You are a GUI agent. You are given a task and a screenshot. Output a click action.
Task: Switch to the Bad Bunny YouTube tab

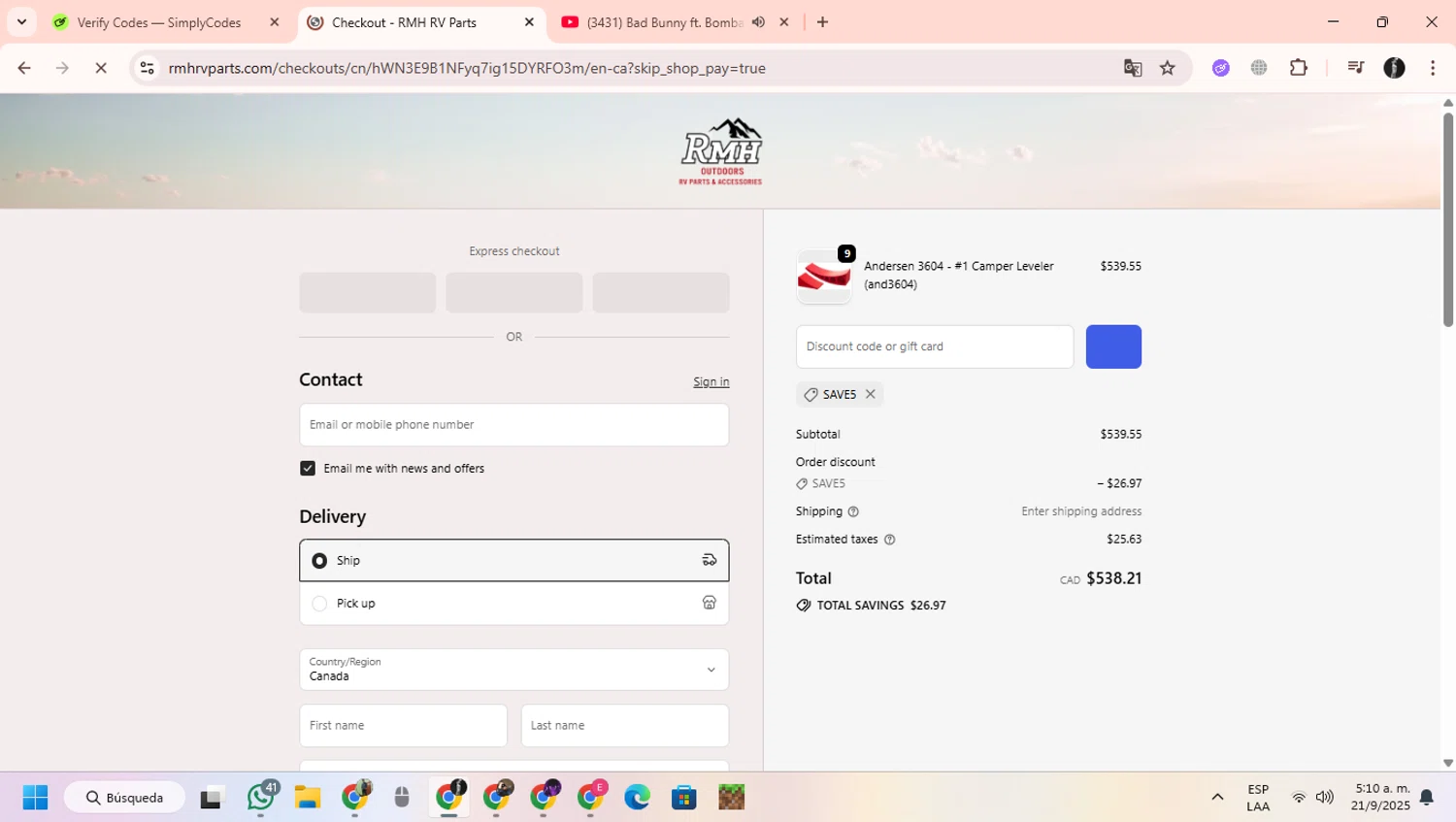pyautogui.click(x=665, y=22)
